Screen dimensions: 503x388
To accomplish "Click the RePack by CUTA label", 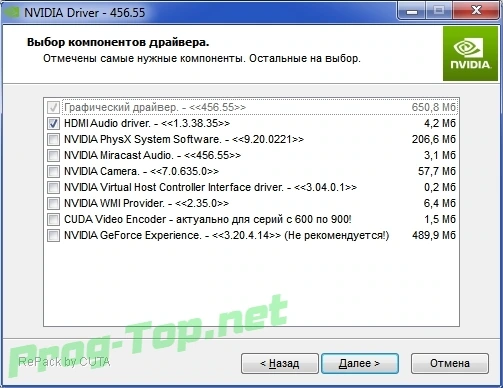I will tap(64, 362).
